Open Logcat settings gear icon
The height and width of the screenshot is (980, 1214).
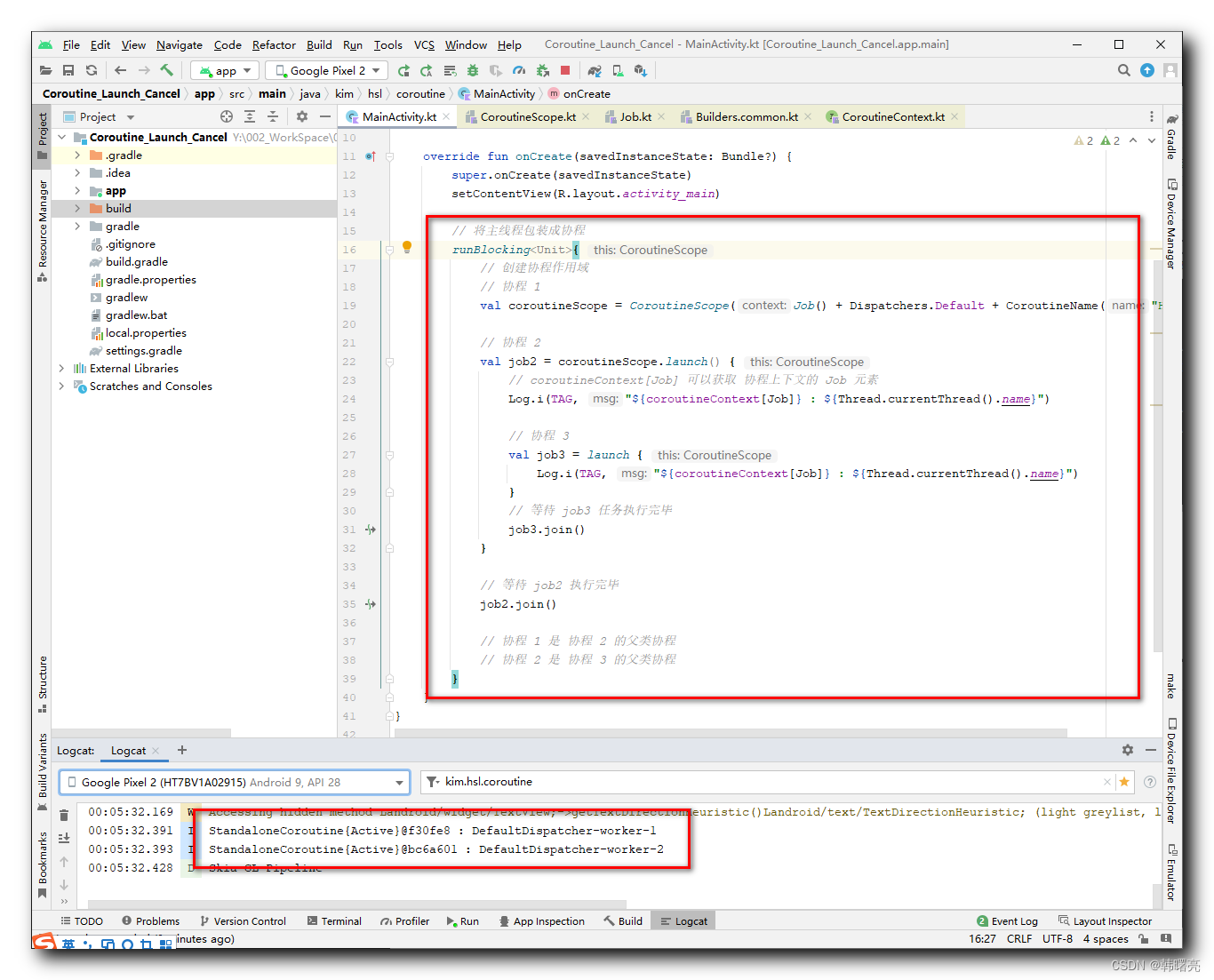point(1128,750)
